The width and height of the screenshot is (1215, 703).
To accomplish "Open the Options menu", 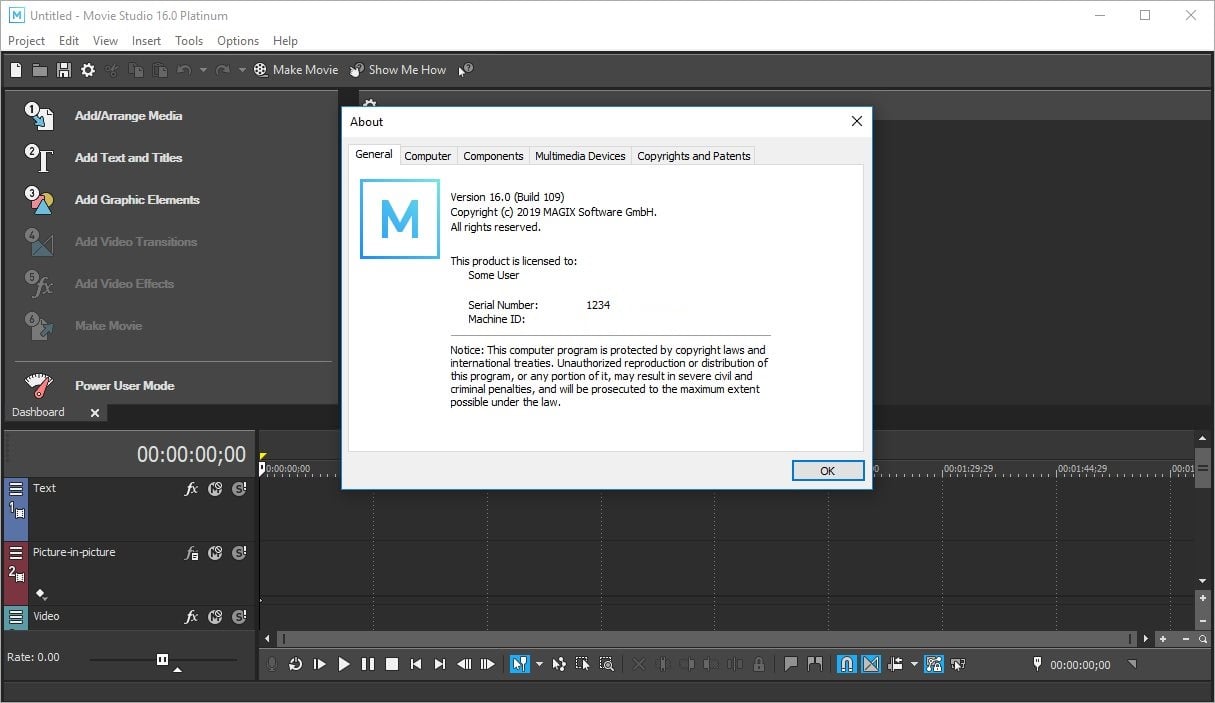I will [238, 41].
